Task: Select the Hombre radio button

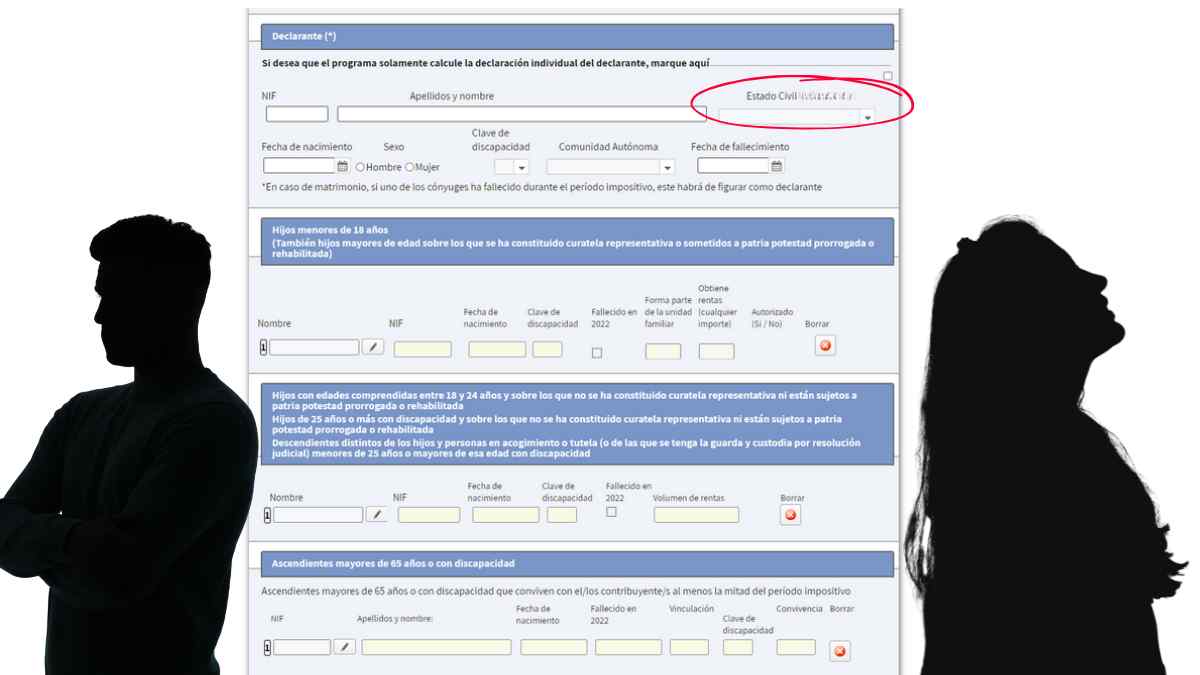Action: (x=360, y=167)
